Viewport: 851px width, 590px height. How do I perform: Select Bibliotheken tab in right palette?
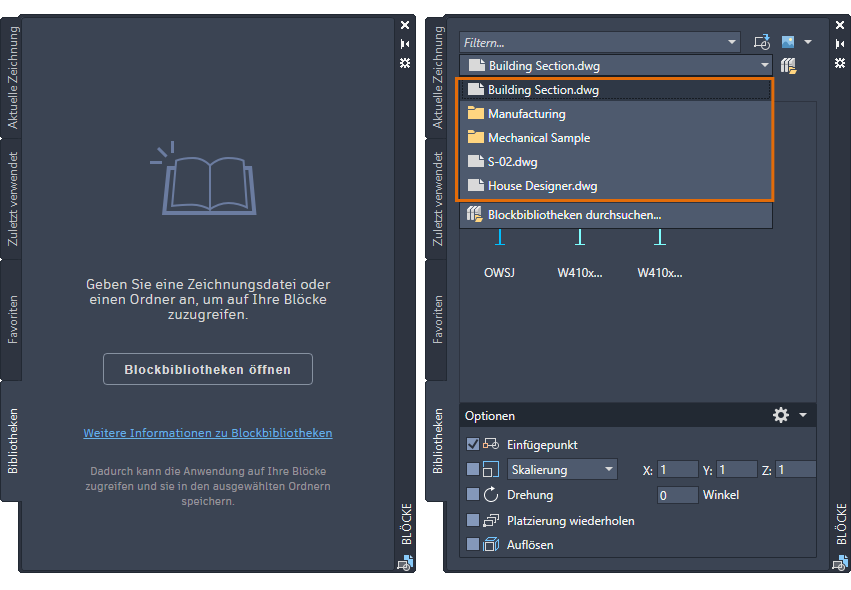437,441
